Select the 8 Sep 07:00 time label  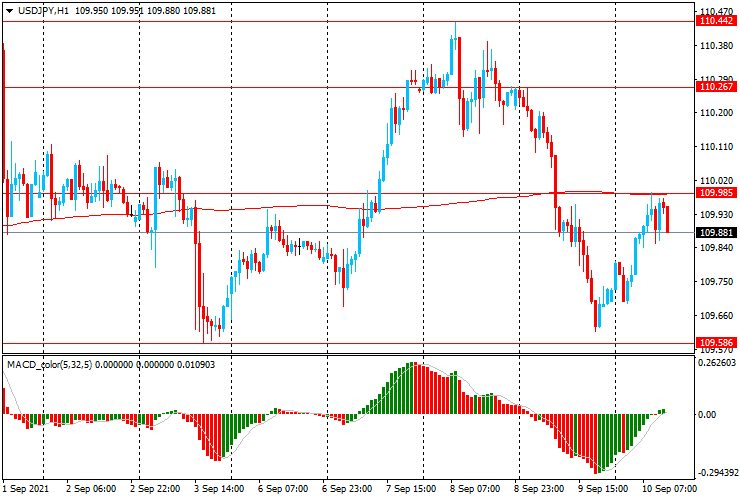[475, 488]
